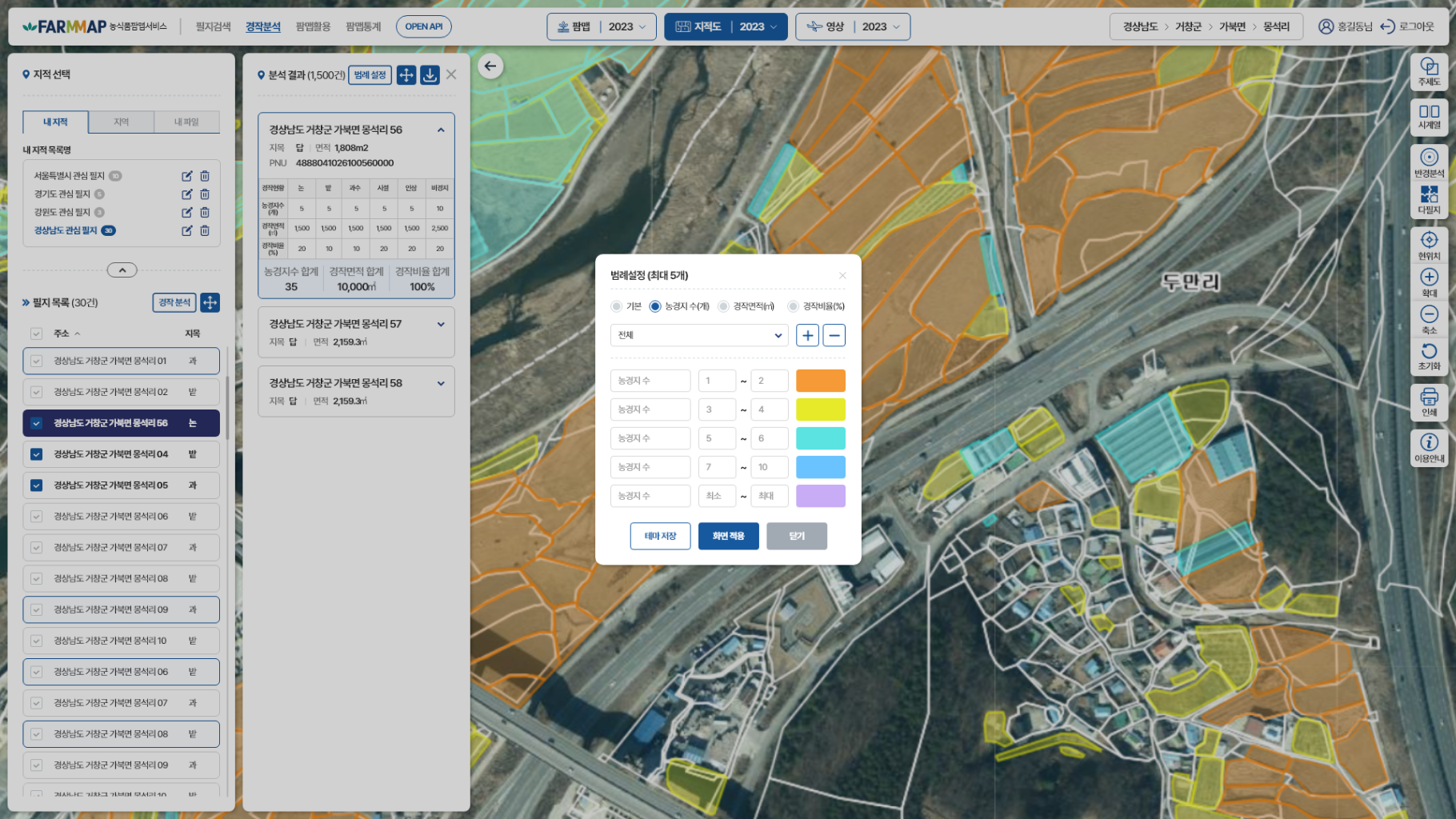1456x819 pixels.
Task: Print the map with 인쇄 icon
Action: pyautogui.click(x=1429, y=402)
